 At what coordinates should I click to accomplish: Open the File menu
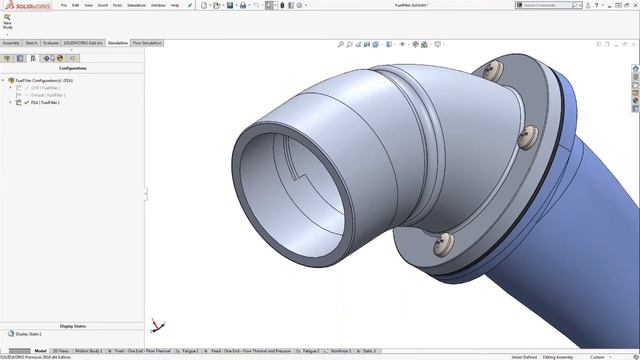[x=64, y=5]
